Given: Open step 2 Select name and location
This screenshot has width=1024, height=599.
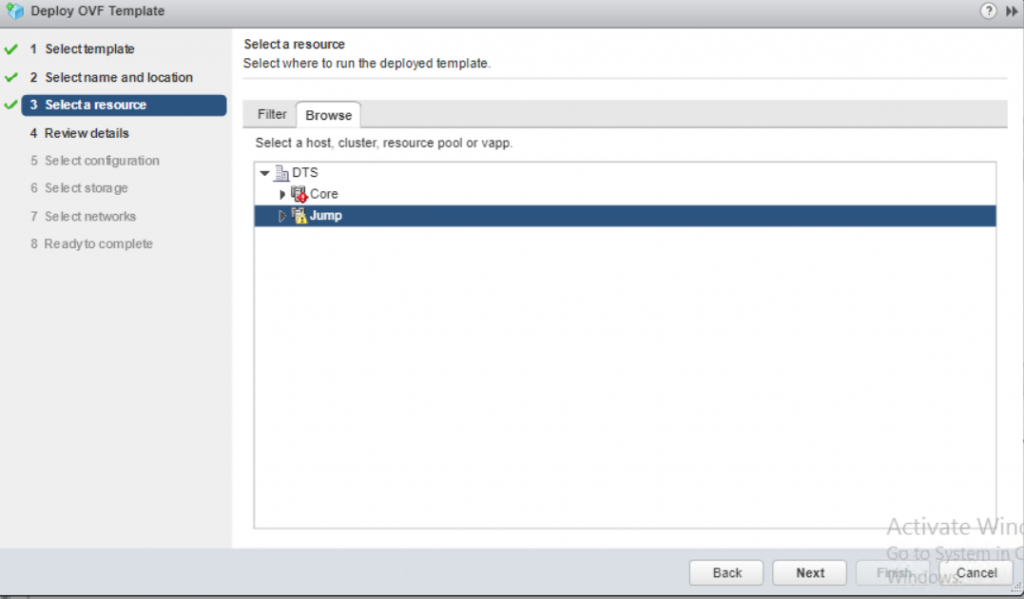Looking at the screenshot, I should pyautogui.click(x=118, y=77).
